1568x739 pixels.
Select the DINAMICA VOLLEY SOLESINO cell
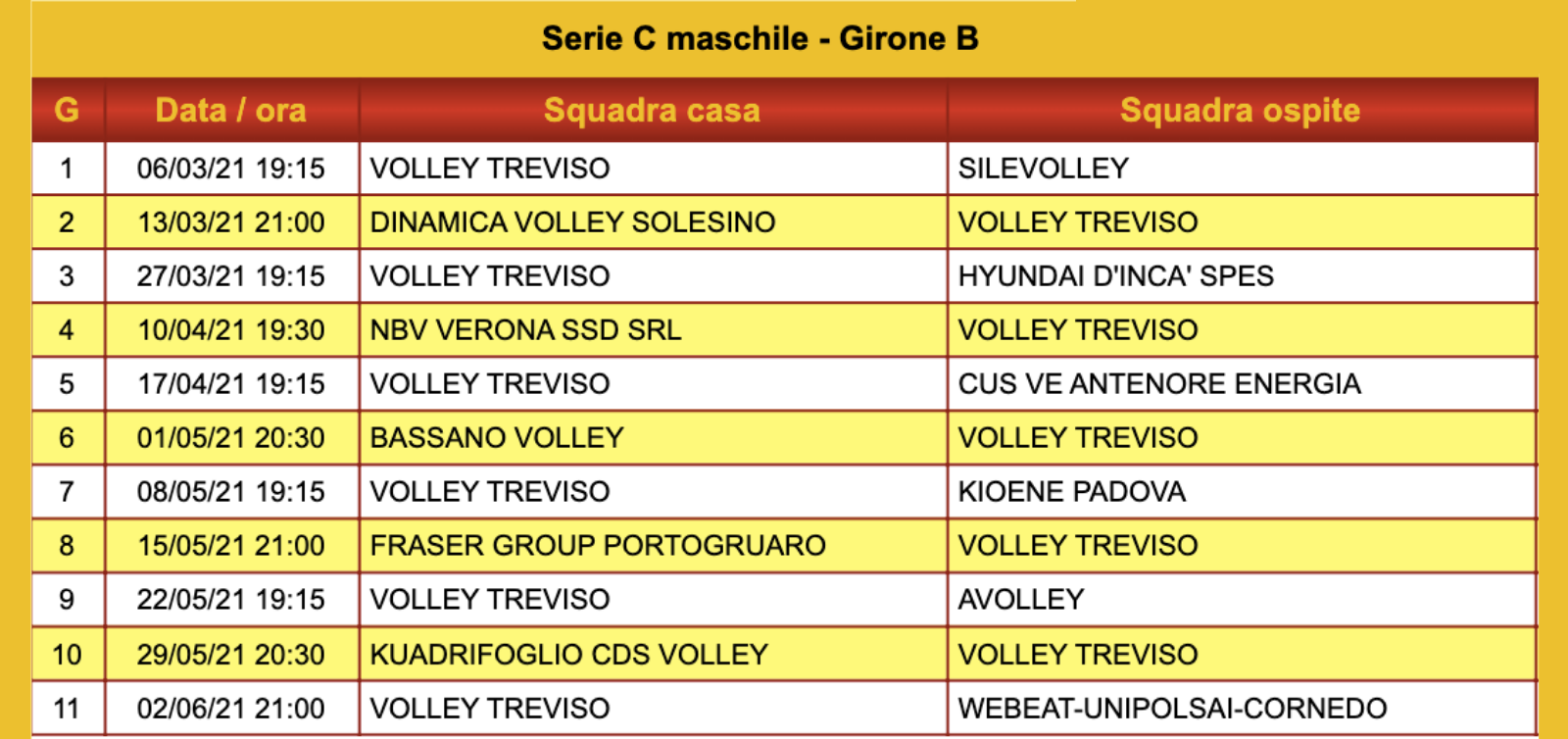(x=572, y=222)
